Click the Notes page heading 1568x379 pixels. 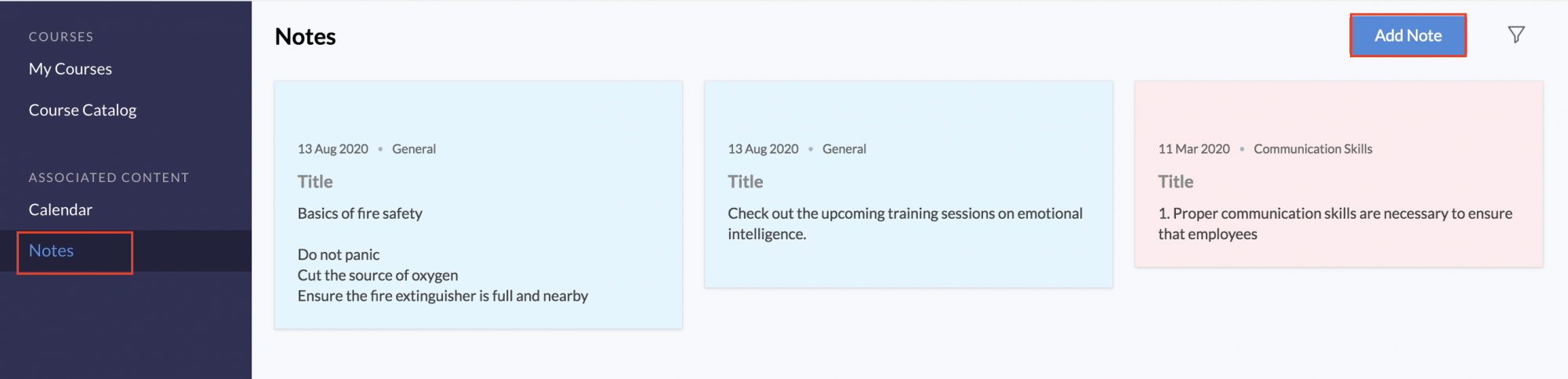pyautogui.click(x=306, y=37)
